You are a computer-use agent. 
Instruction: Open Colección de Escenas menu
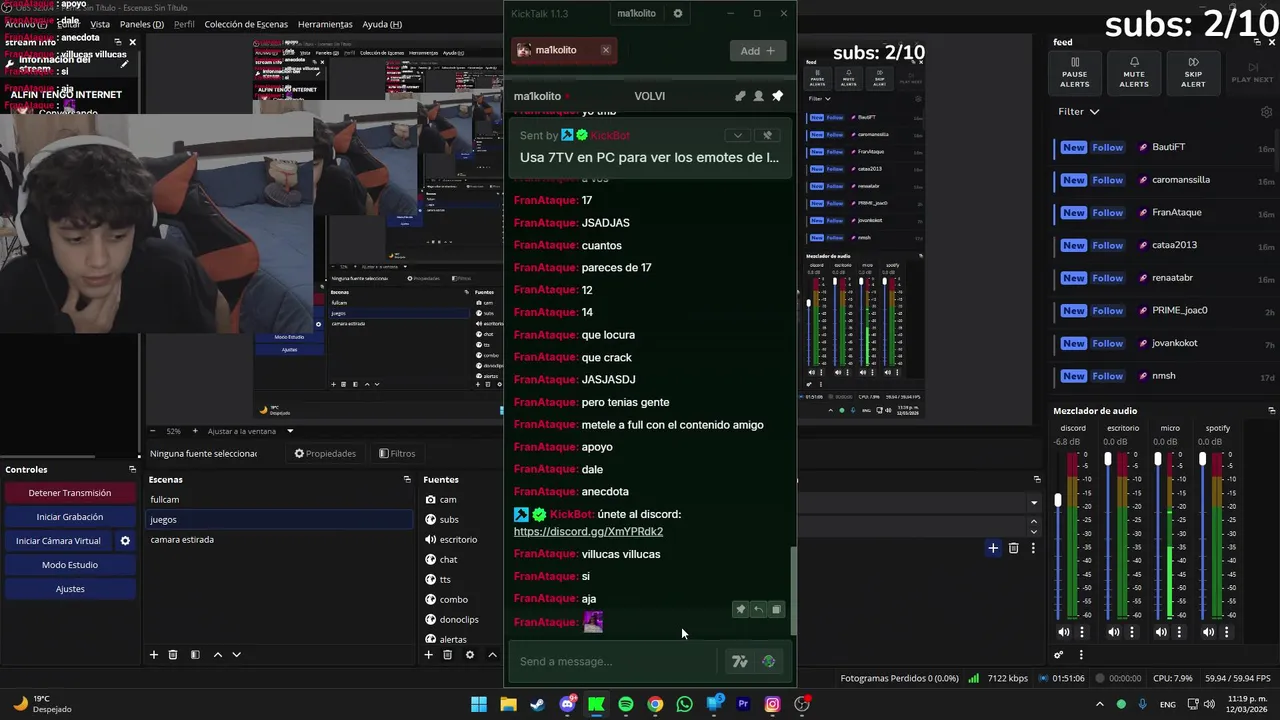tap(246, 24)
